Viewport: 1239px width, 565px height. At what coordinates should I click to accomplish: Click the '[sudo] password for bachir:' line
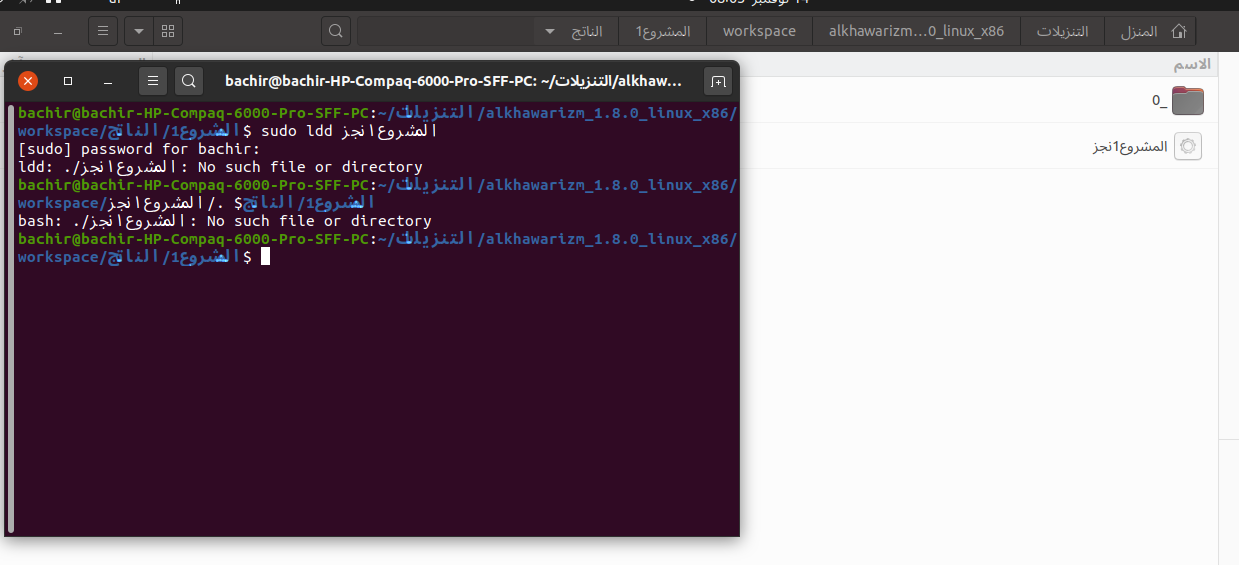(139, 149)
